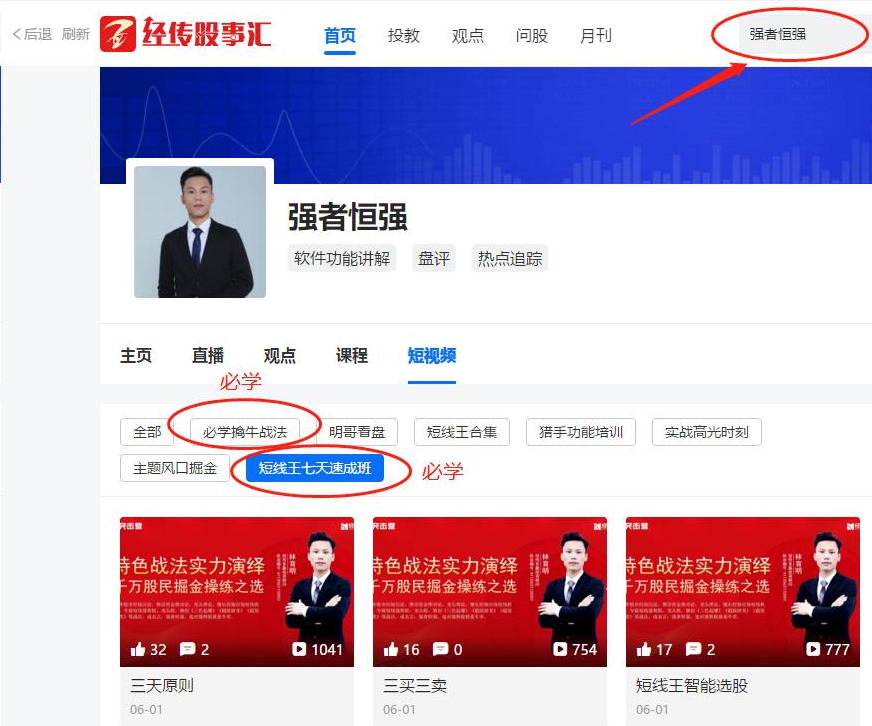Select the 热点追踪 tag
872x726 pixels.
[510, 258]
